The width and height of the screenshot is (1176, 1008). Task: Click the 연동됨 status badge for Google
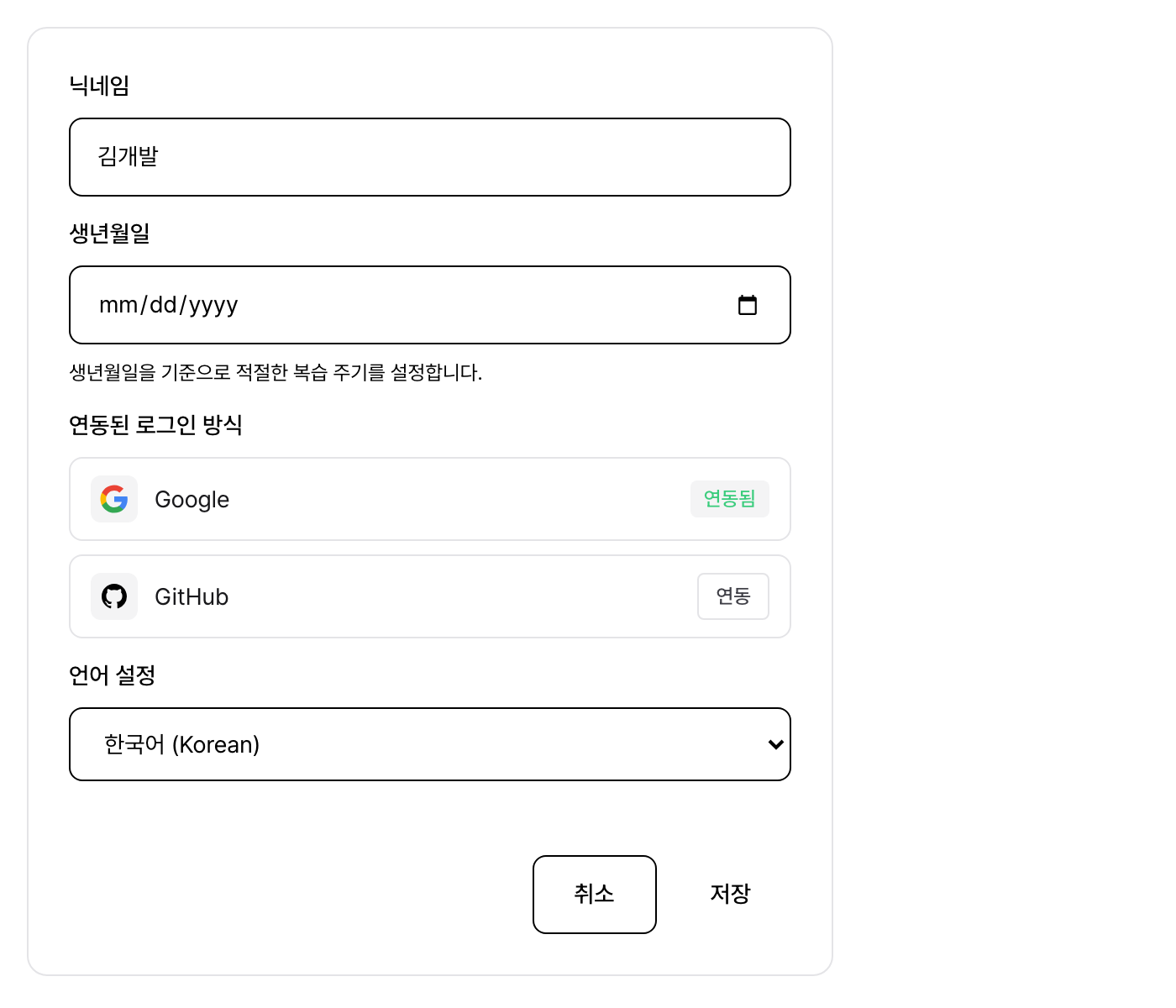[729, 499]
